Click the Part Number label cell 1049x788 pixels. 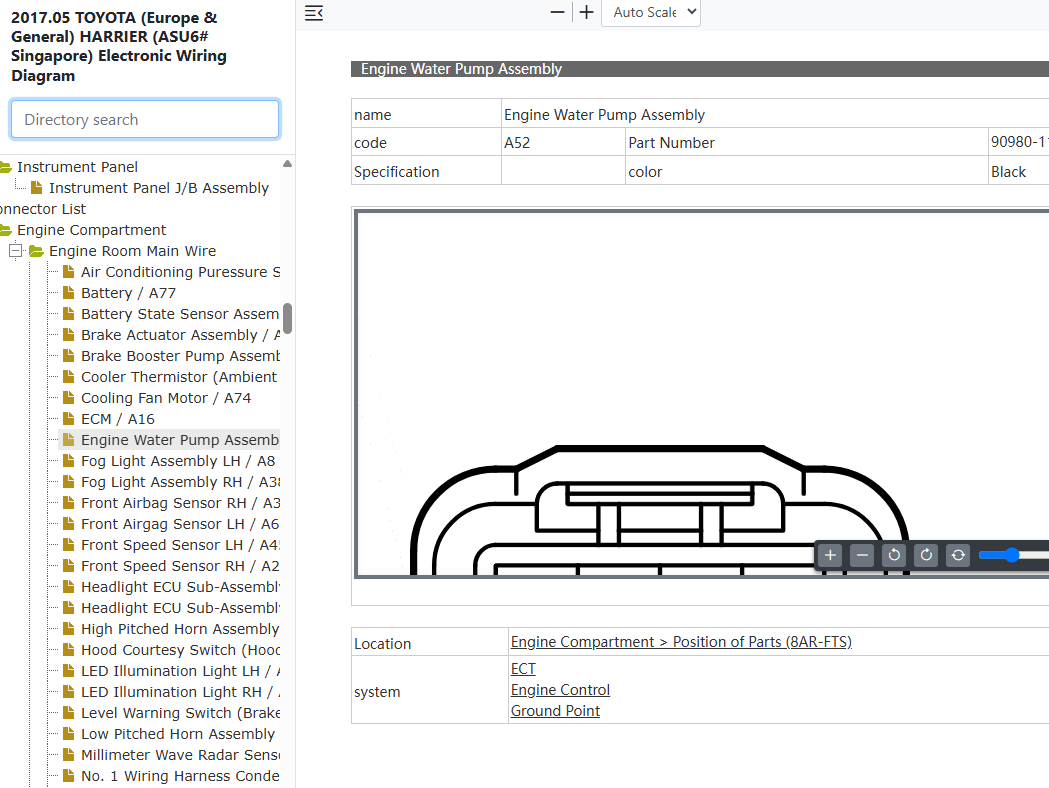(x=806, y=142)
